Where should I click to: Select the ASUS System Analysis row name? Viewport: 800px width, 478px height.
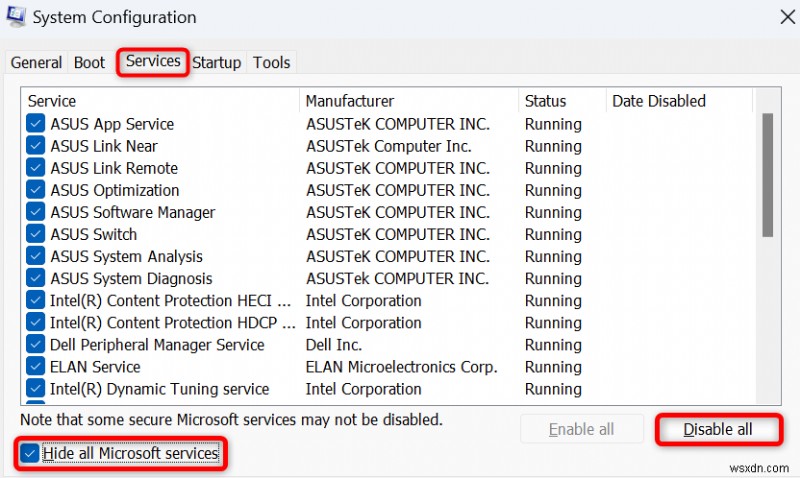(x=127, y=256)
